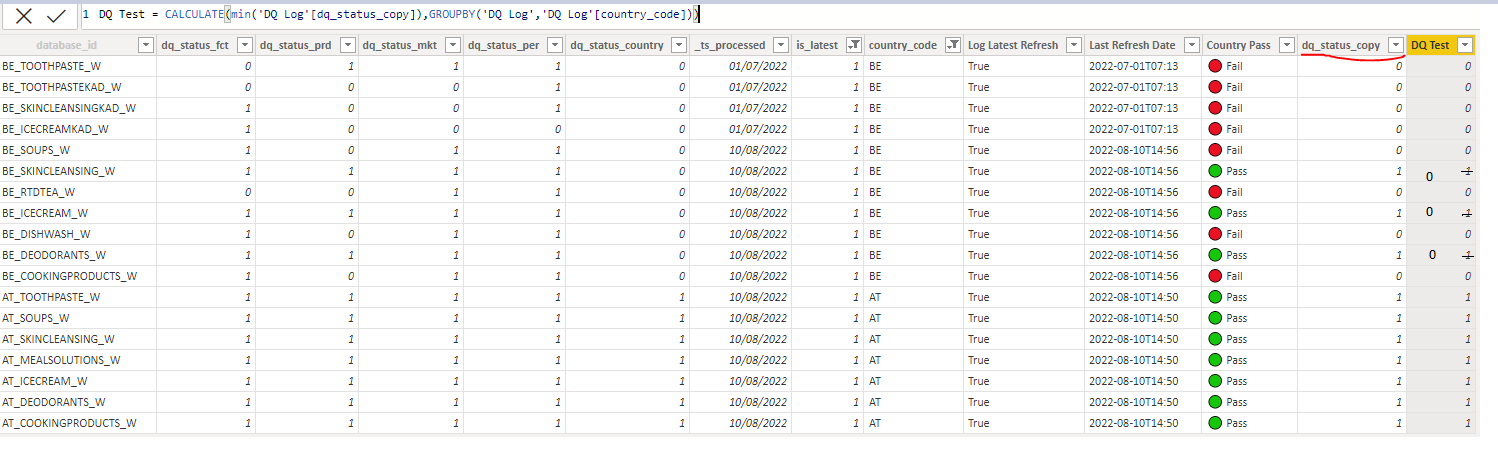Click the green Pass icon for AT_TOOTHPASTE_W
The width and height of the screenshot is (1498, 472).
pos(1215,297)
